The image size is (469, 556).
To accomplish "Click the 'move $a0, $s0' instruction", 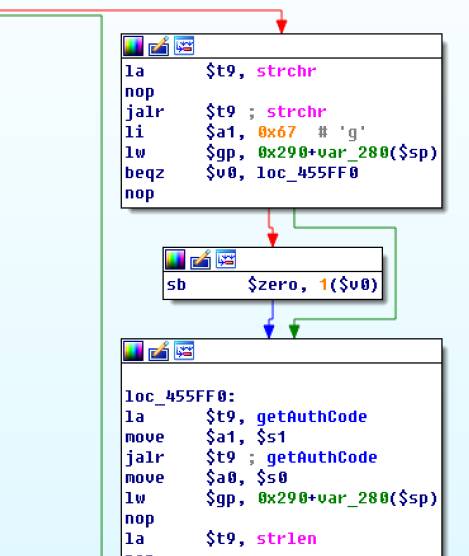I will tap(206, 478).
